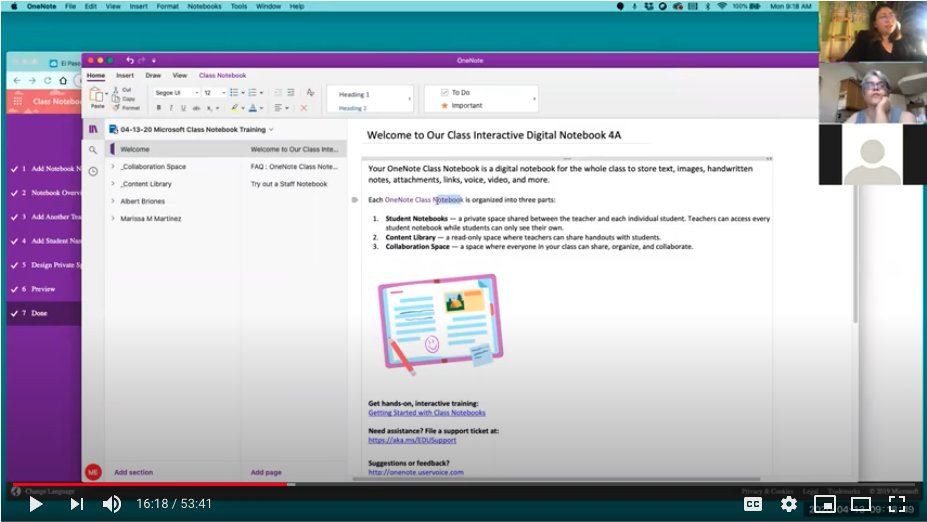This screenshot has height=522, width=927.
Task: Mute the video volume
Action: pos(112,504)
